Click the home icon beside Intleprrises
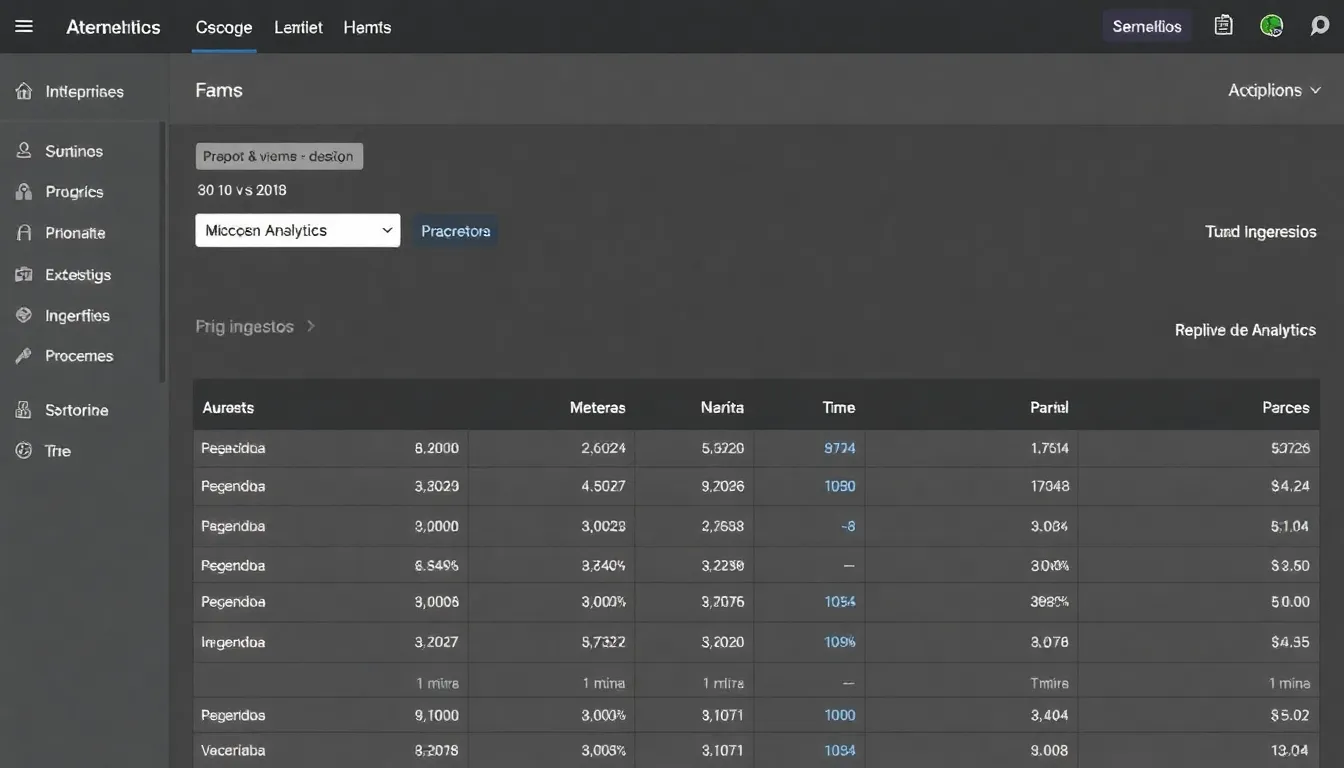1344x768 pixels. pyautogui.click(x=24, y=91)
